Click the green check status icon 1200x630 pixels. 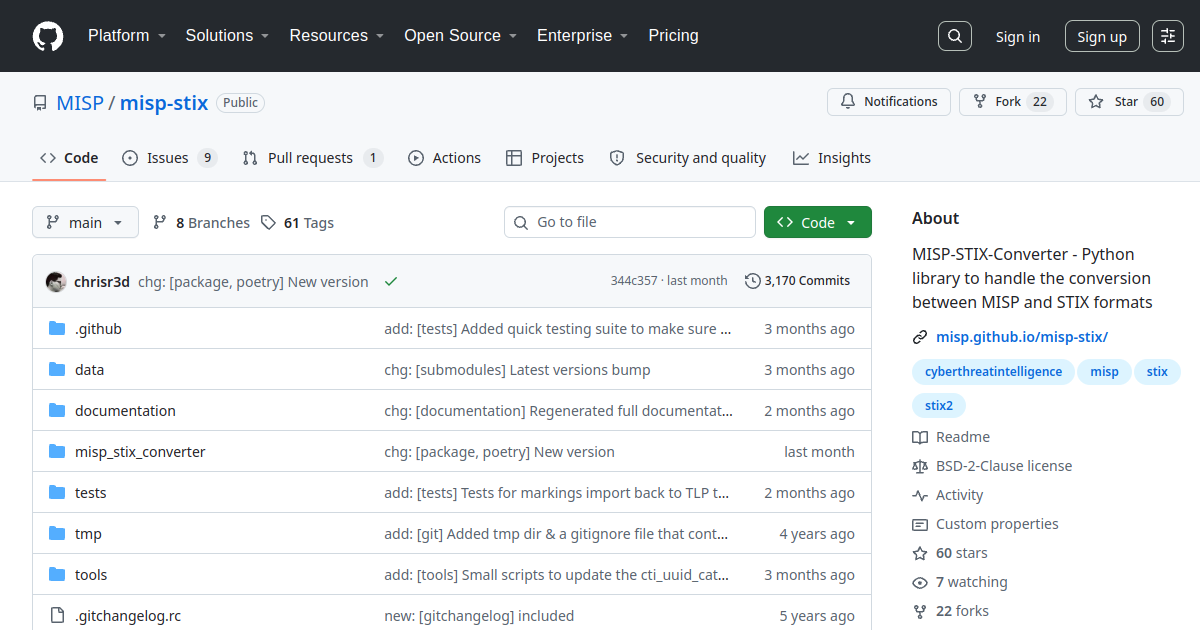point(391,282)
